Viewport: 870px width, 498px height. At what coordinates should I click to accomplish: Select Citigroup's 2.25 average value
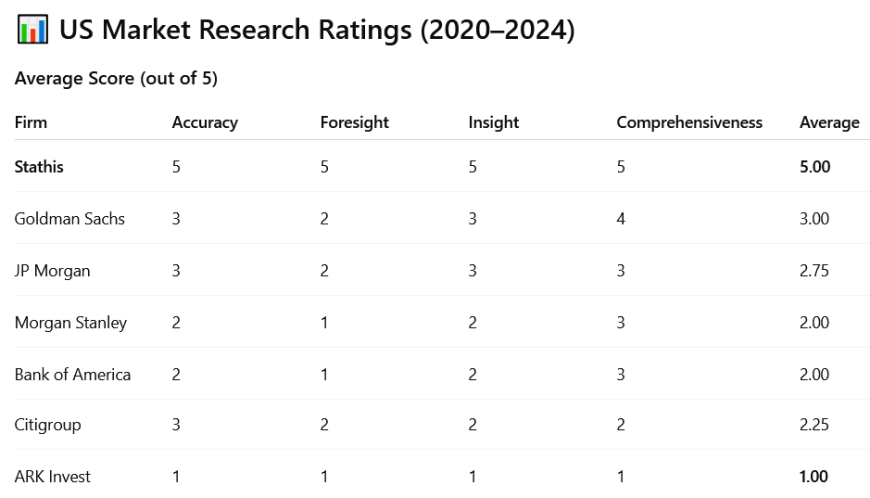click(814, 425)
